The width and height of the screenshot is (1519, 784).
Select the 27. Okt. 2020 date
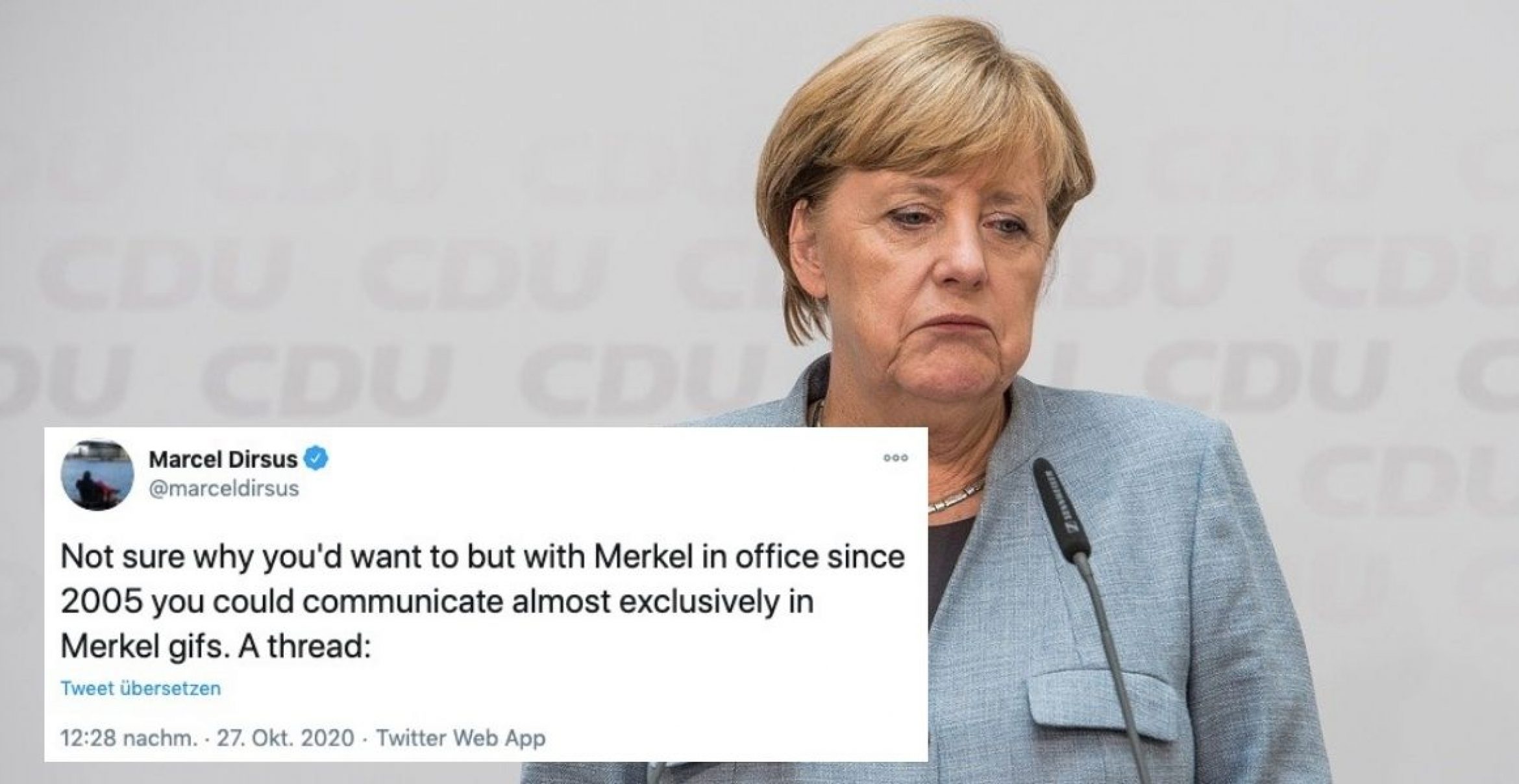[286, 738]
